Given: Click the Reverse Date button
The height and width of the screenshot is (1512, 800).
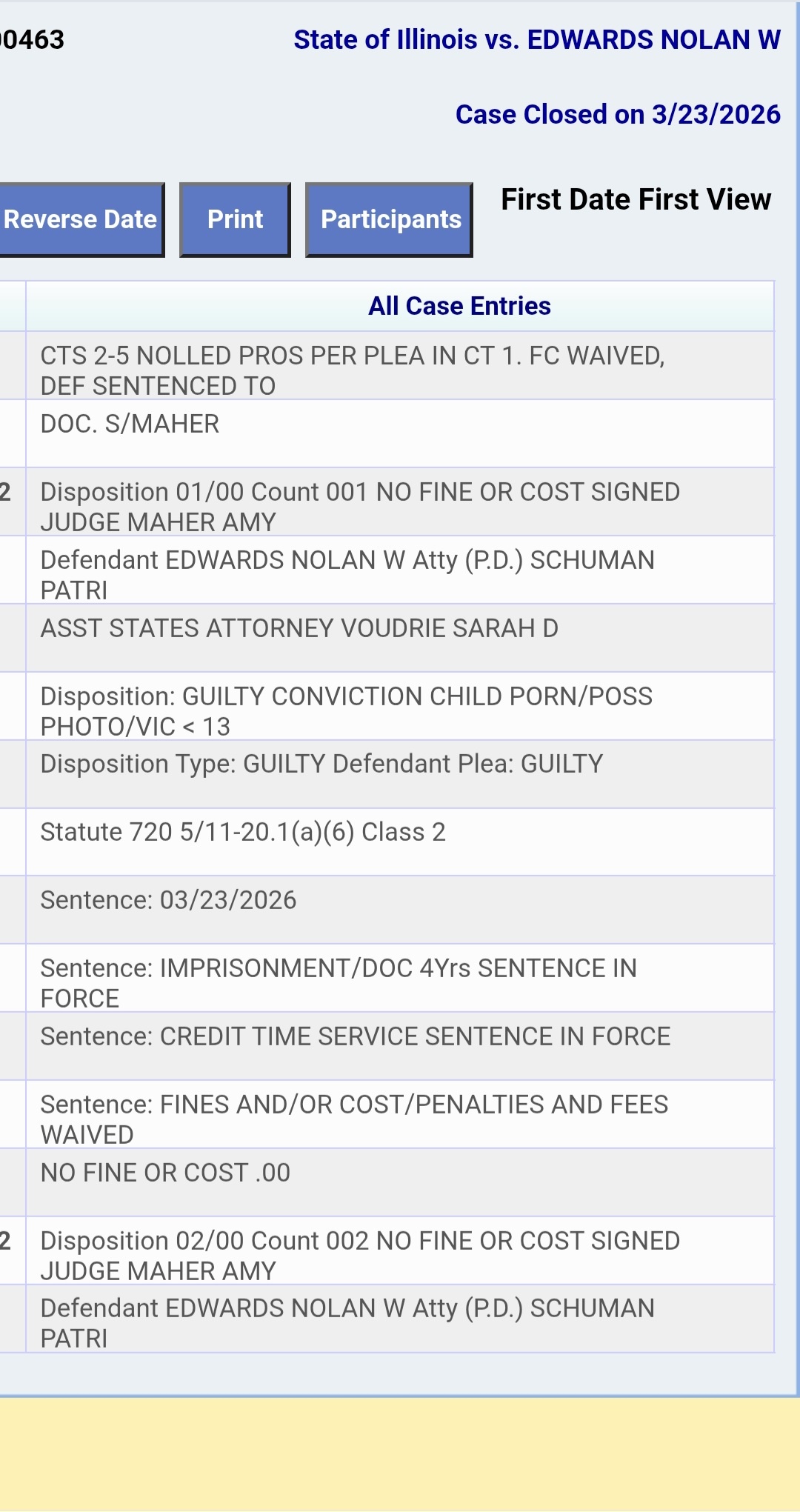Looking at the screenshot, I should pos(80,220).
